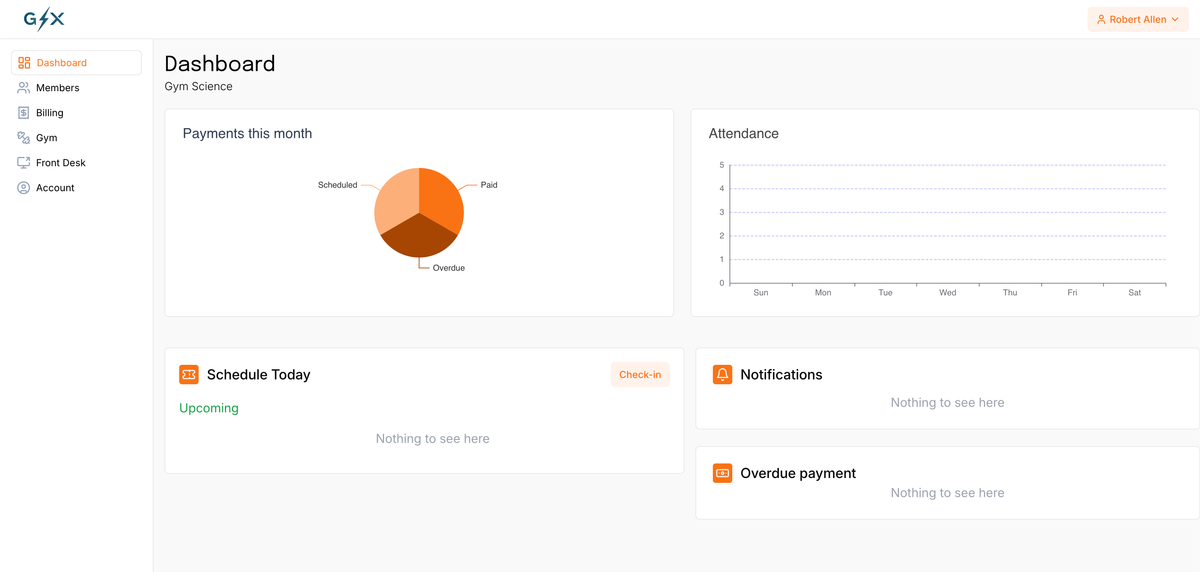This screenshot has width=1200, height=572.
Task: Navigate to the Gym section
Action: pyautogui.click(x=76, y=138)
